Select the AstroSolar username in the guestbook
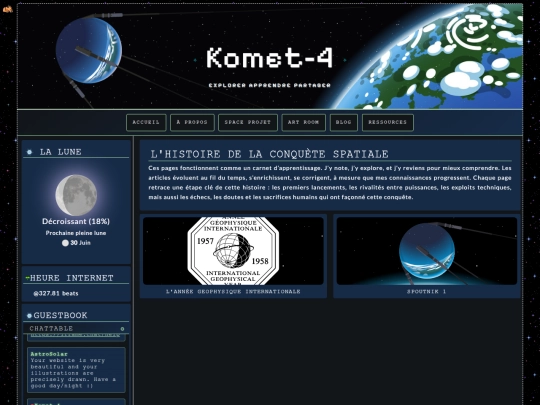The height and width of the screenshot is (405, 540). (49, 354)
